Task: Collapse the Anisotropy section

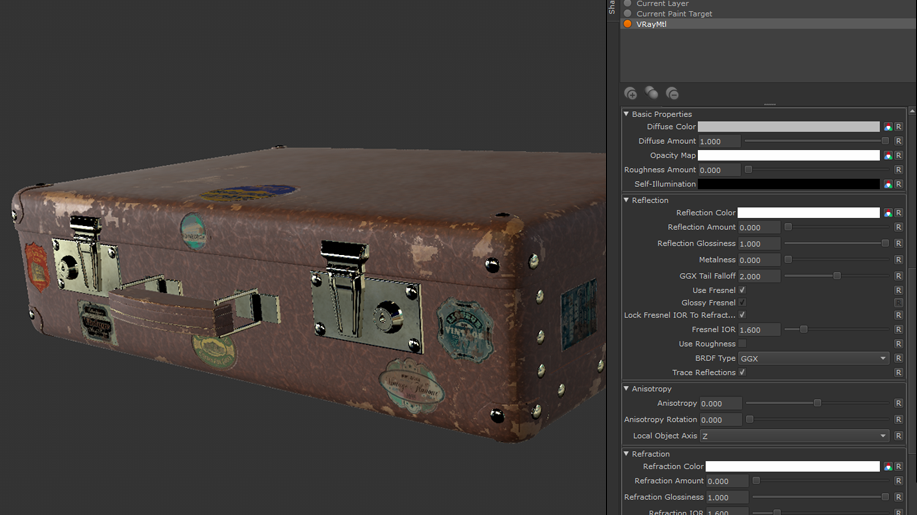Action: [x=627, y=388]
